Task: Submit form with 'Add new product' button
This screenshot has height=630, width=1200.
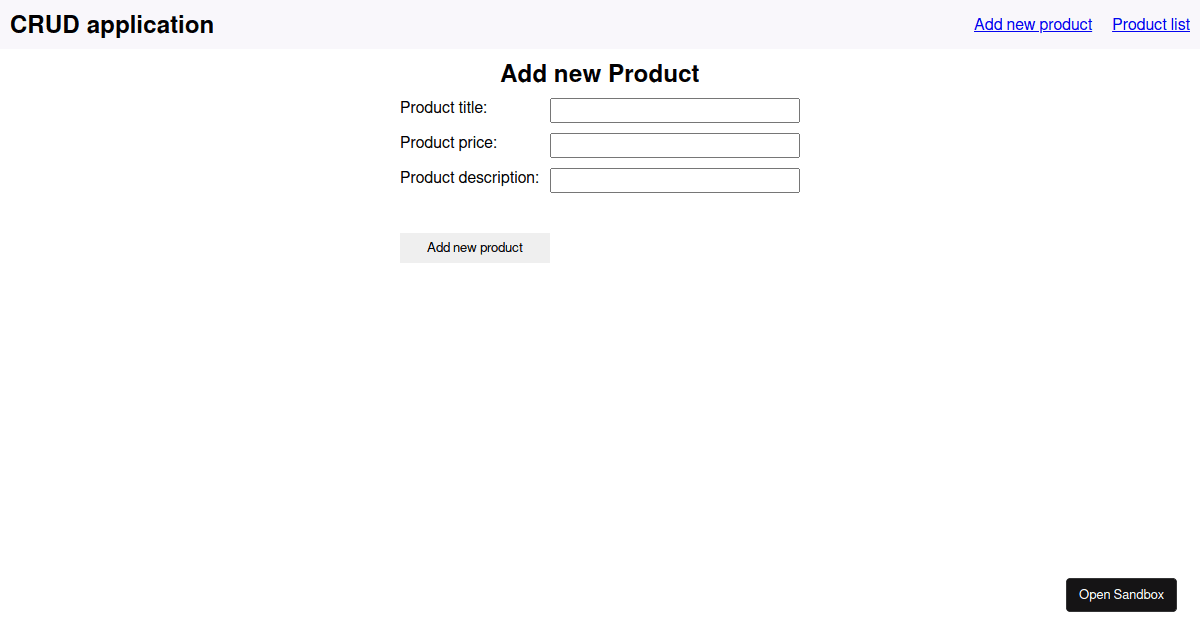Action: pyautogui.click(x=475, y=248)
